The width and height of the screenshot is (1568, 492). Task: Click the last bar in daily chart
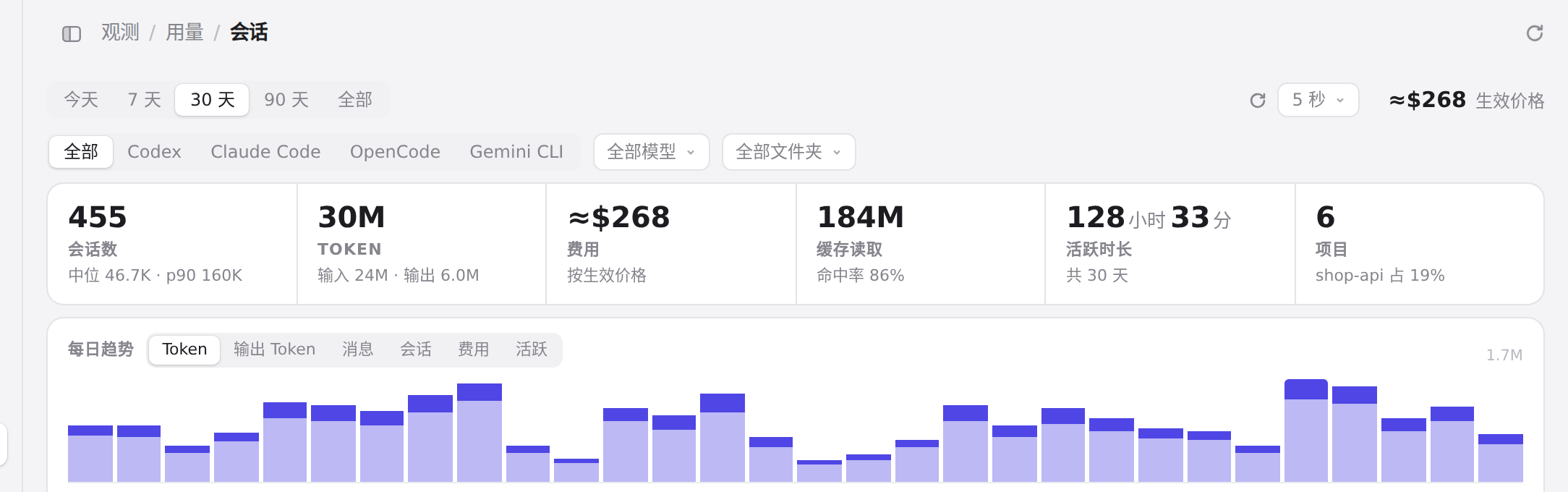pyautogui.click(x=1501, y=458)
